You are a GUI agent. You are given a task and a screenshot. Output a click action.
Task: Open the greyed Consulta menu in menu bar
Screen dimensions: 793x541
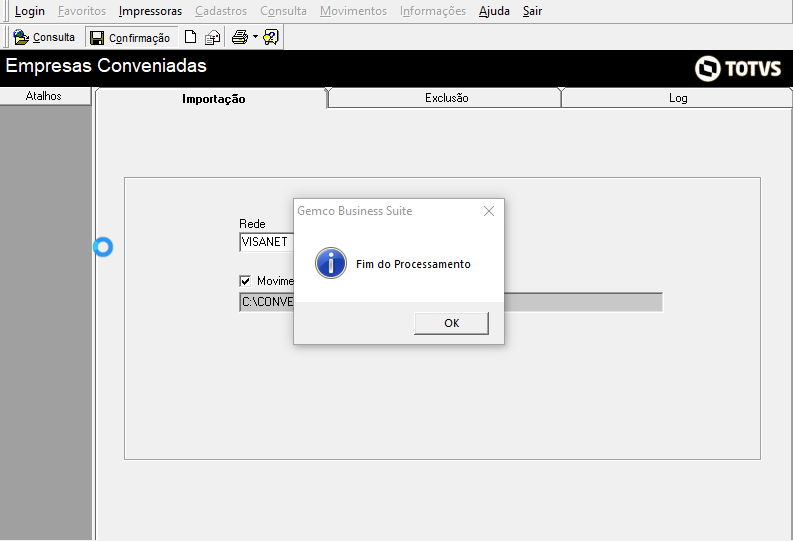(x=283, y=11)
